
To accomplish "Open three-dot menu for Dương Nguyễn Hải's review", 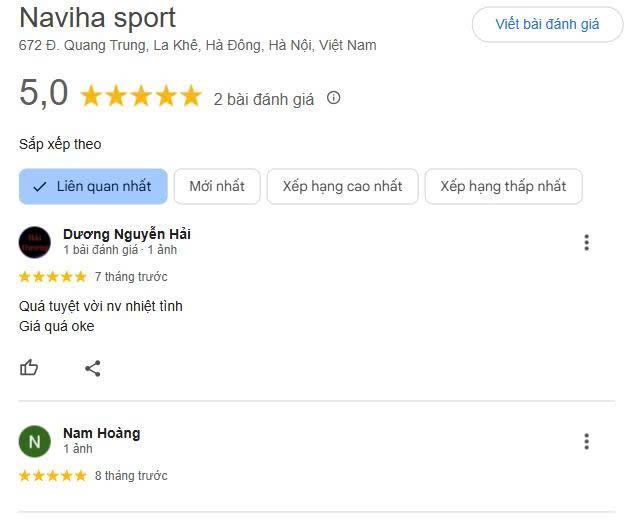I will tap(586, 243).
